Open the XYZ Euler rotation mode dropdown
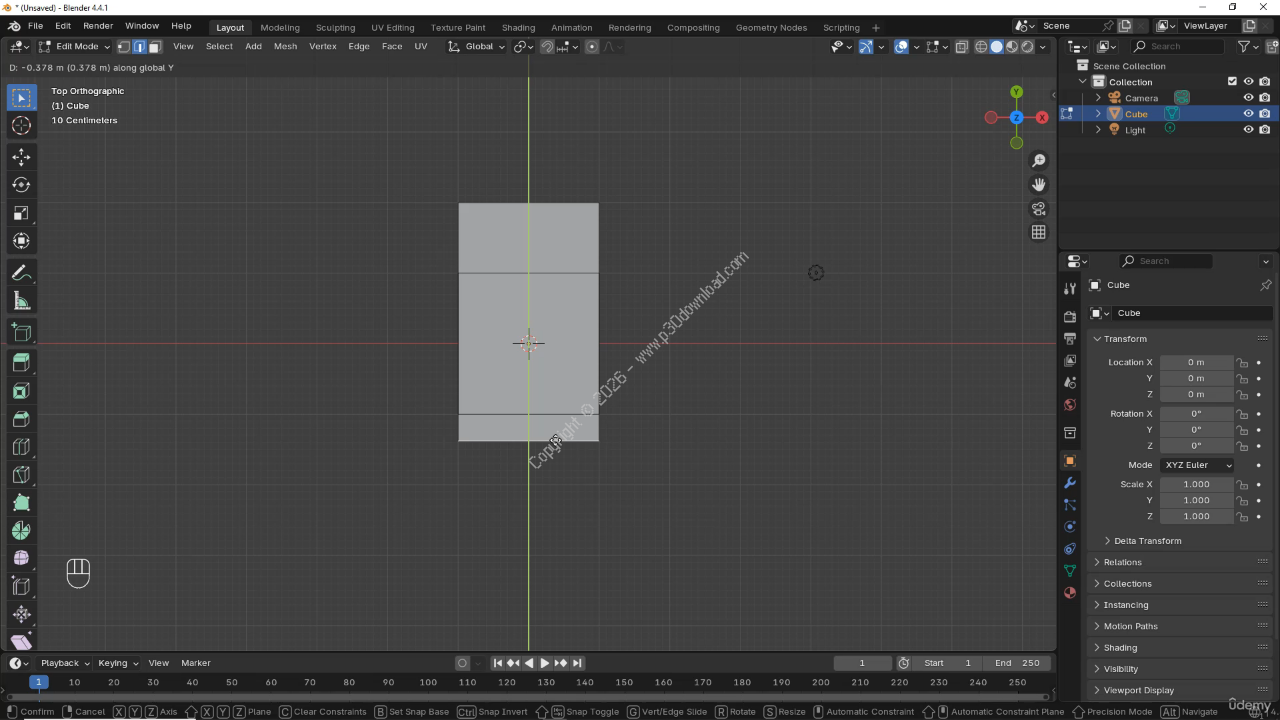 click(x=1196, y=465)
